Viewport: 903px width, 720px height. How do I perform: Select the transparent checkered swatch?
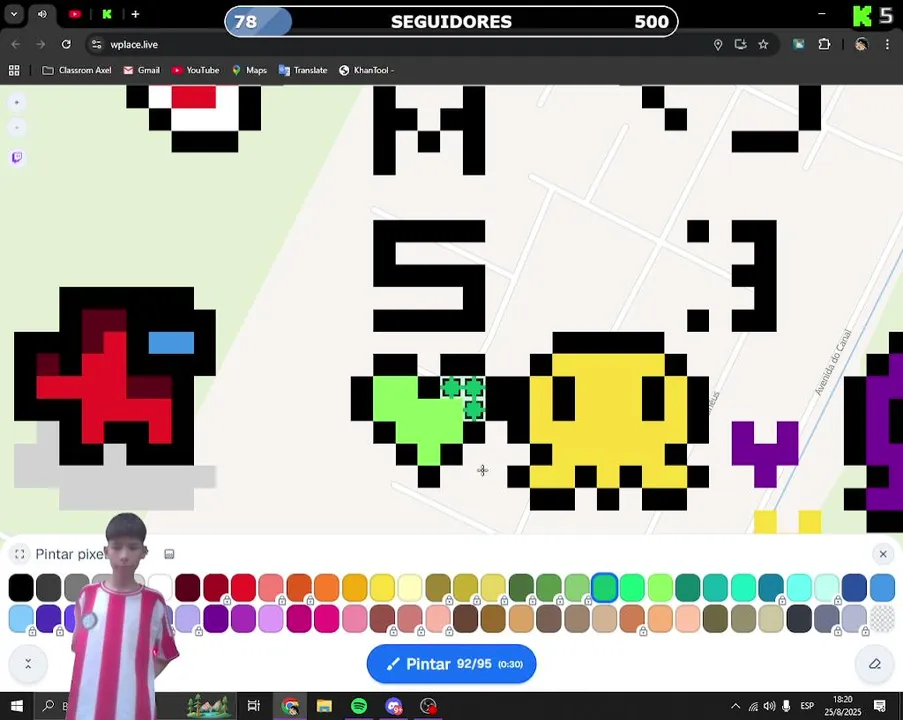click(x=882, y=619)
